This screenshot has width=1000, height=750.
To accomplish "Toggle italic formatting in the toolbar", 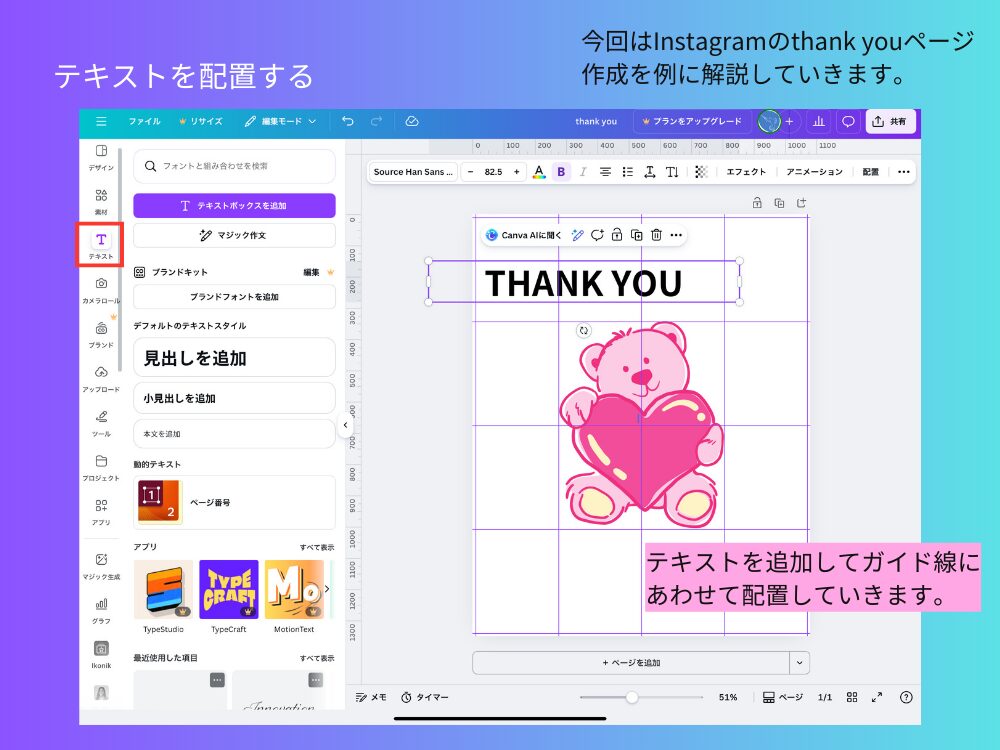I will pos(584,172).
